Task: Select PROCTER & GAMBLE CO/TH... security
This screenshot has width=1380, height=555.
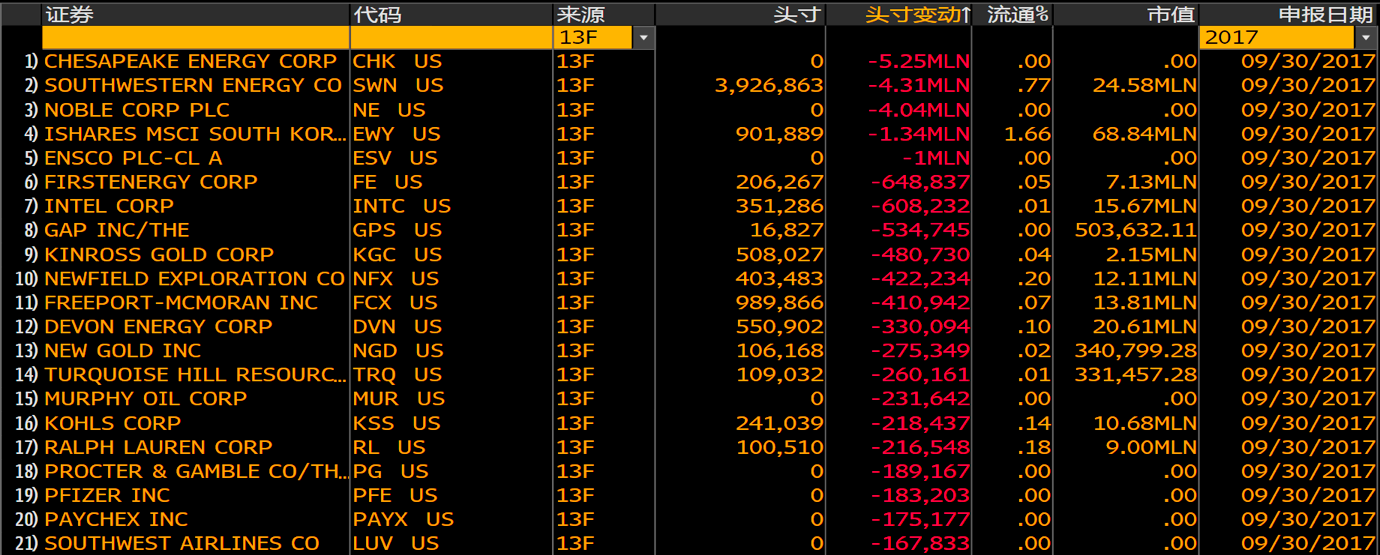Action: (x=196, y=471)
